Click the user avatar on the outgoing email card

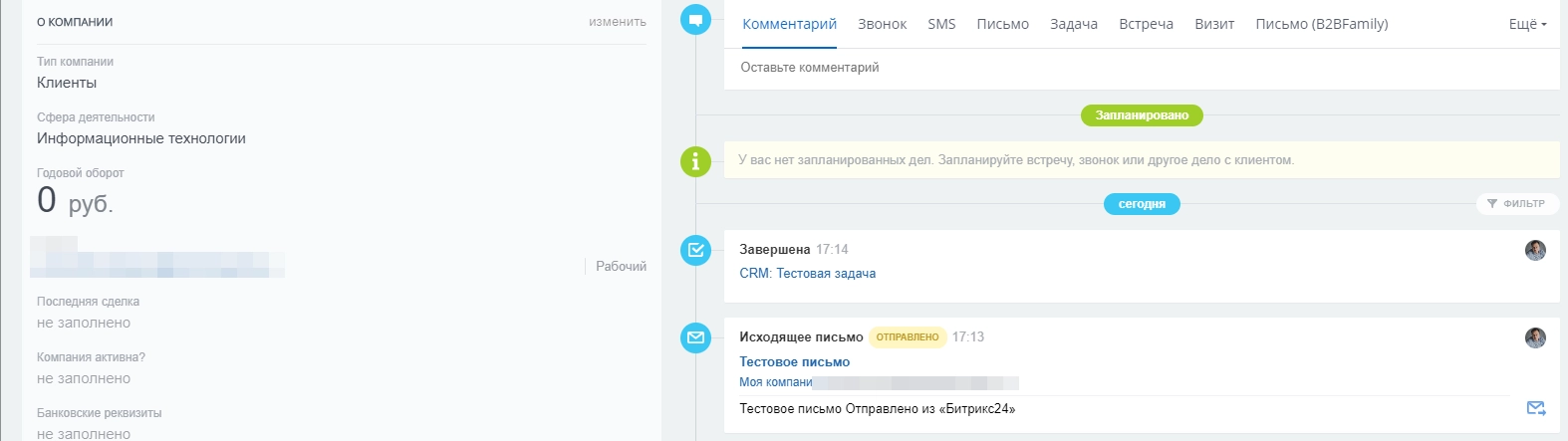pos(1535,337)
